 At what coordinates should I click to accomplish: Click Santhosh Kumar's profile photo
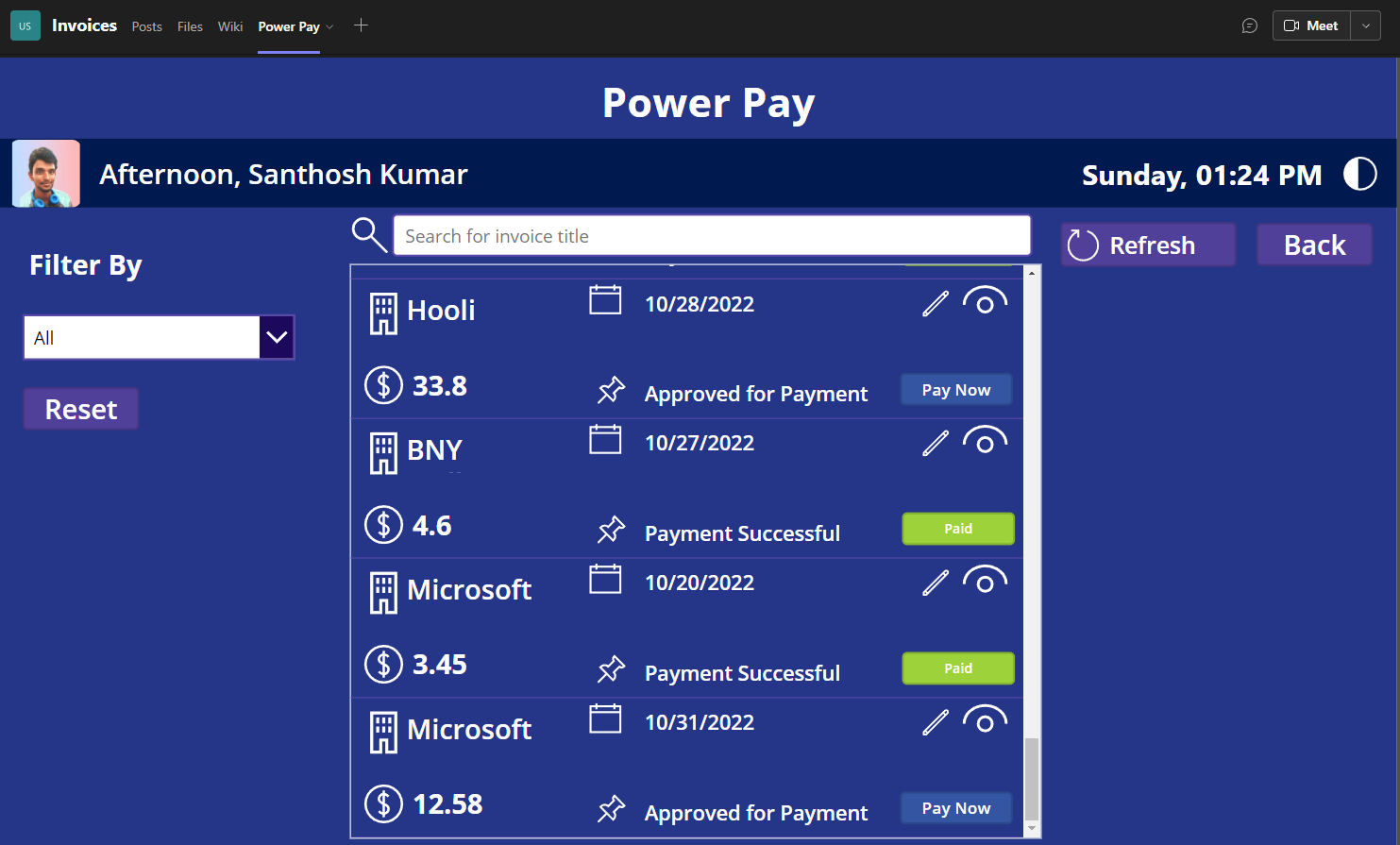46,174
